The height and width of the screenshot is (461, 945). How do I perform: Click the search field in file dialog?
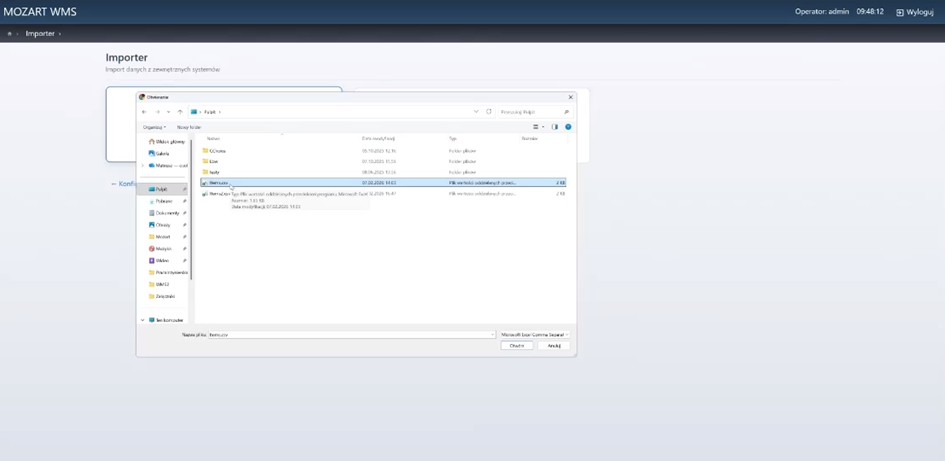530,112
